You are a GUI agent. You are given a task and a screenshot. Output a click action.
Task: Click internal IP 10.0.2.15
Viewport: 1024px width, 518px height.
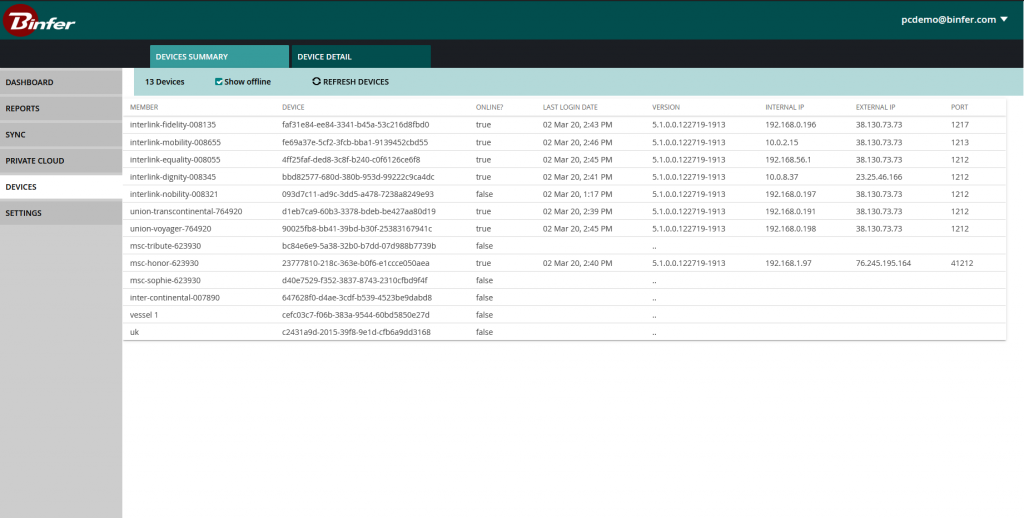[782, 142]
